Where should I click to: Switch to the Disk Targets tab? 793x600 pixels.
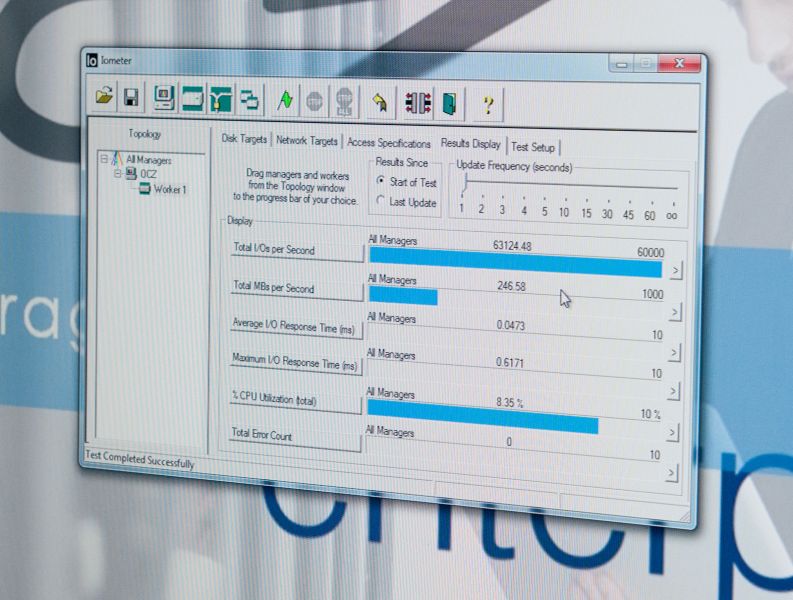coord(243,140)
